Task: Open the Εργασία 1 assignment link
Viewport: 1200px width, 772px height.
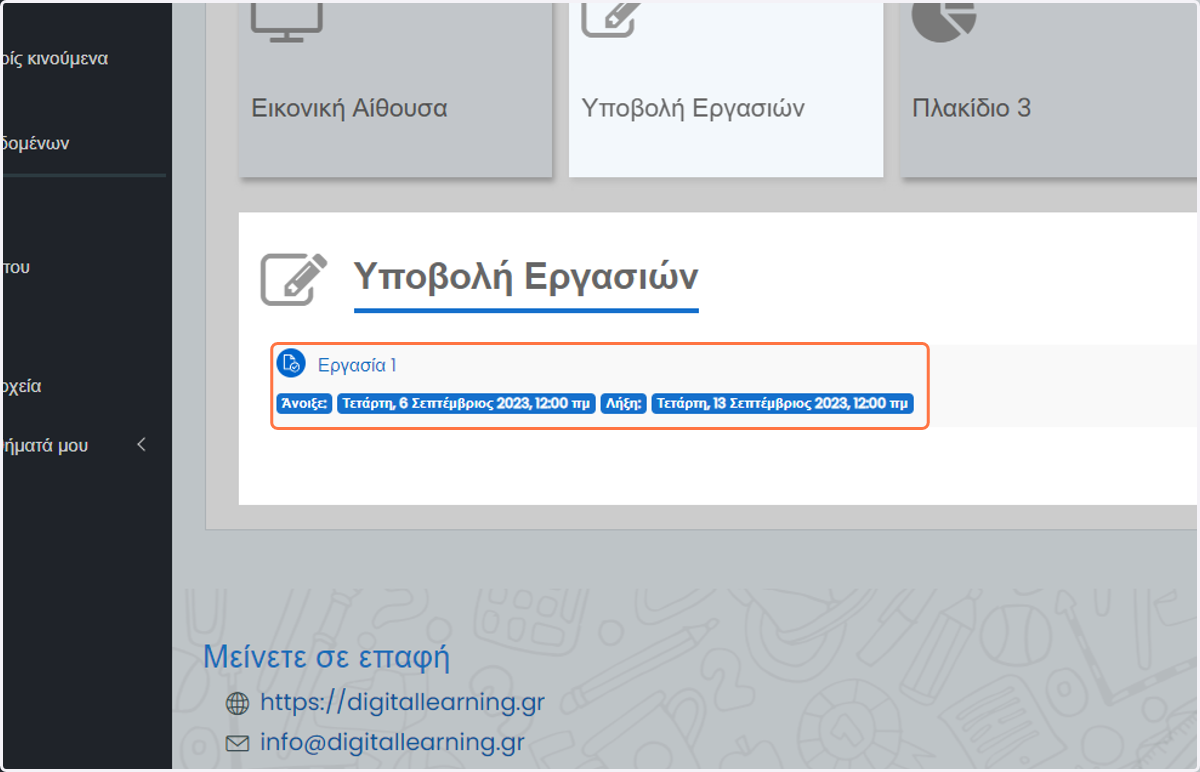Action: (357, 366)
